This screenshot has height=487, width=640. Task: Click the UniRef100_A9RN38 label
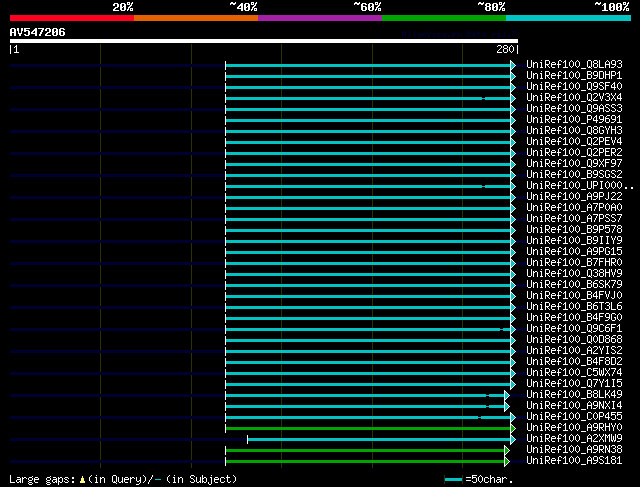(574, 450)
